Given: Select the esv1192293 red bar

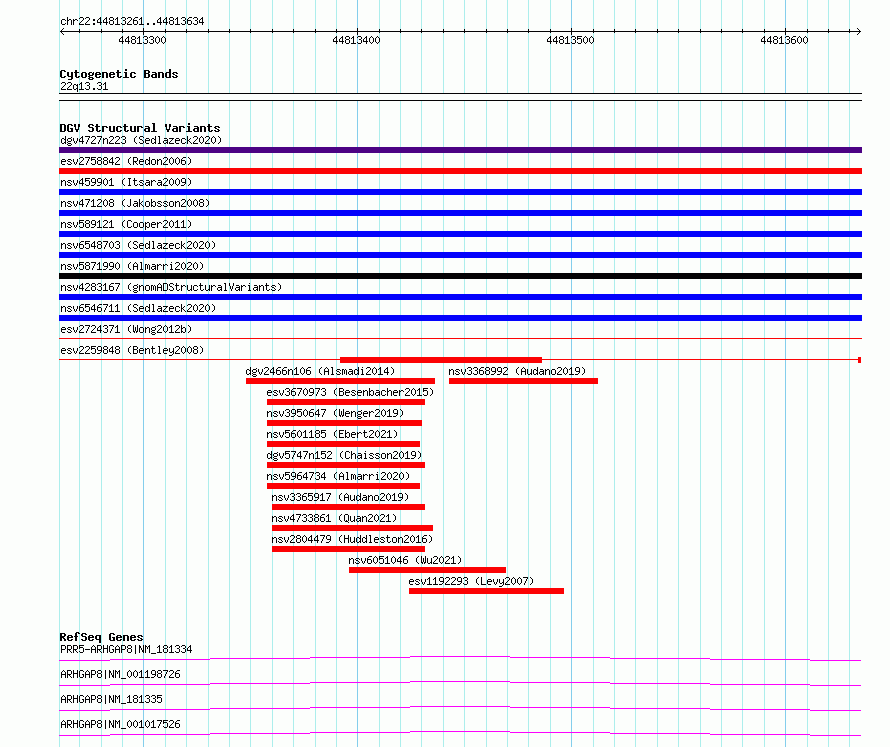Looking at the screenshot, I should click(486, 591).
